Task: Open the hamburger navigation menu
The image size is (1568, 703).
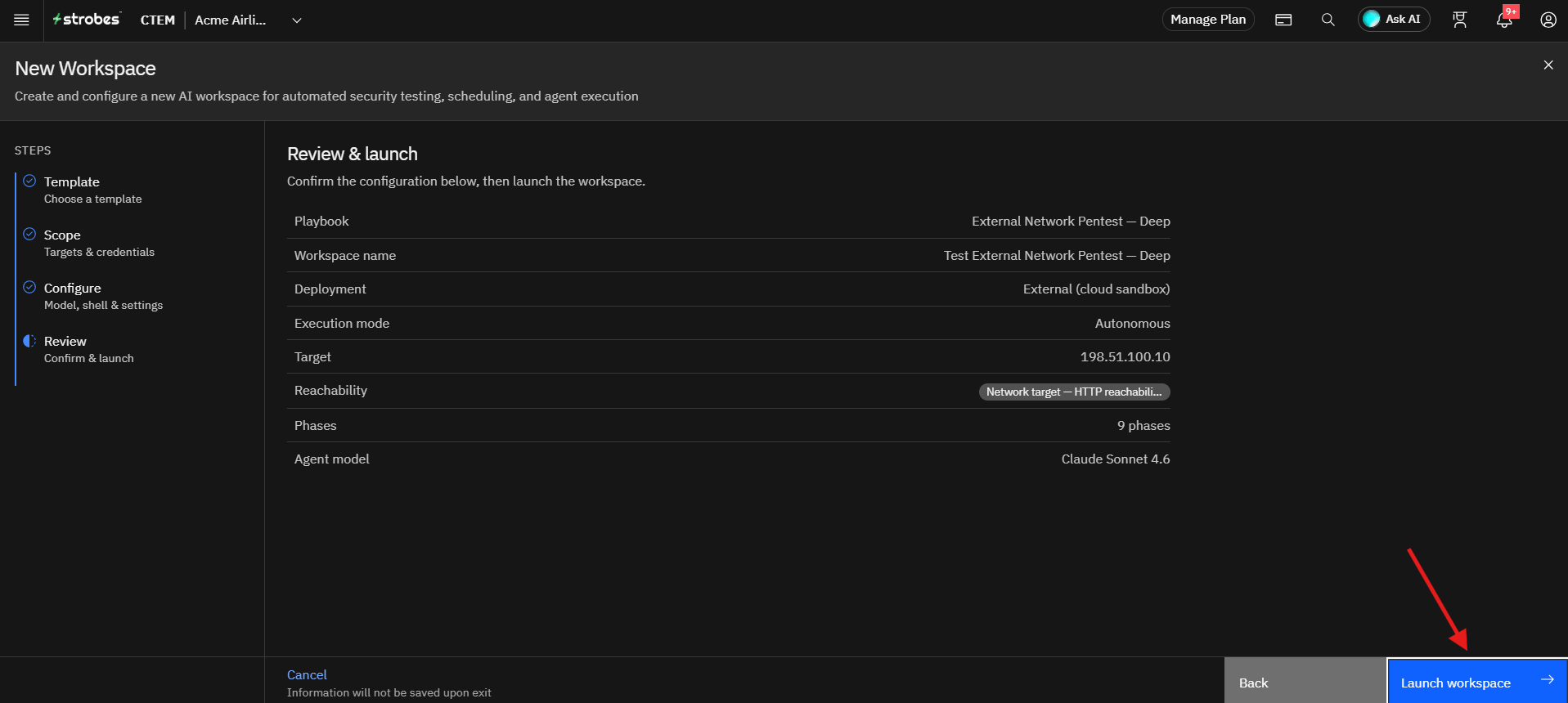Action: tap(21, 20)
